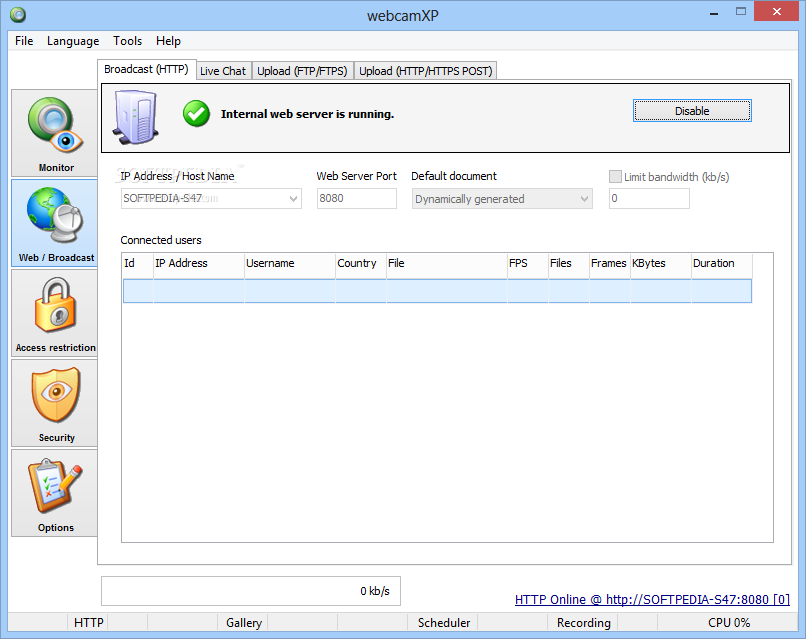The width and height of the screenshot is (806, 639).
Task: Open the HTTP Online SOFTPEDIA-S47:8080 link
Action: (652, 599)
